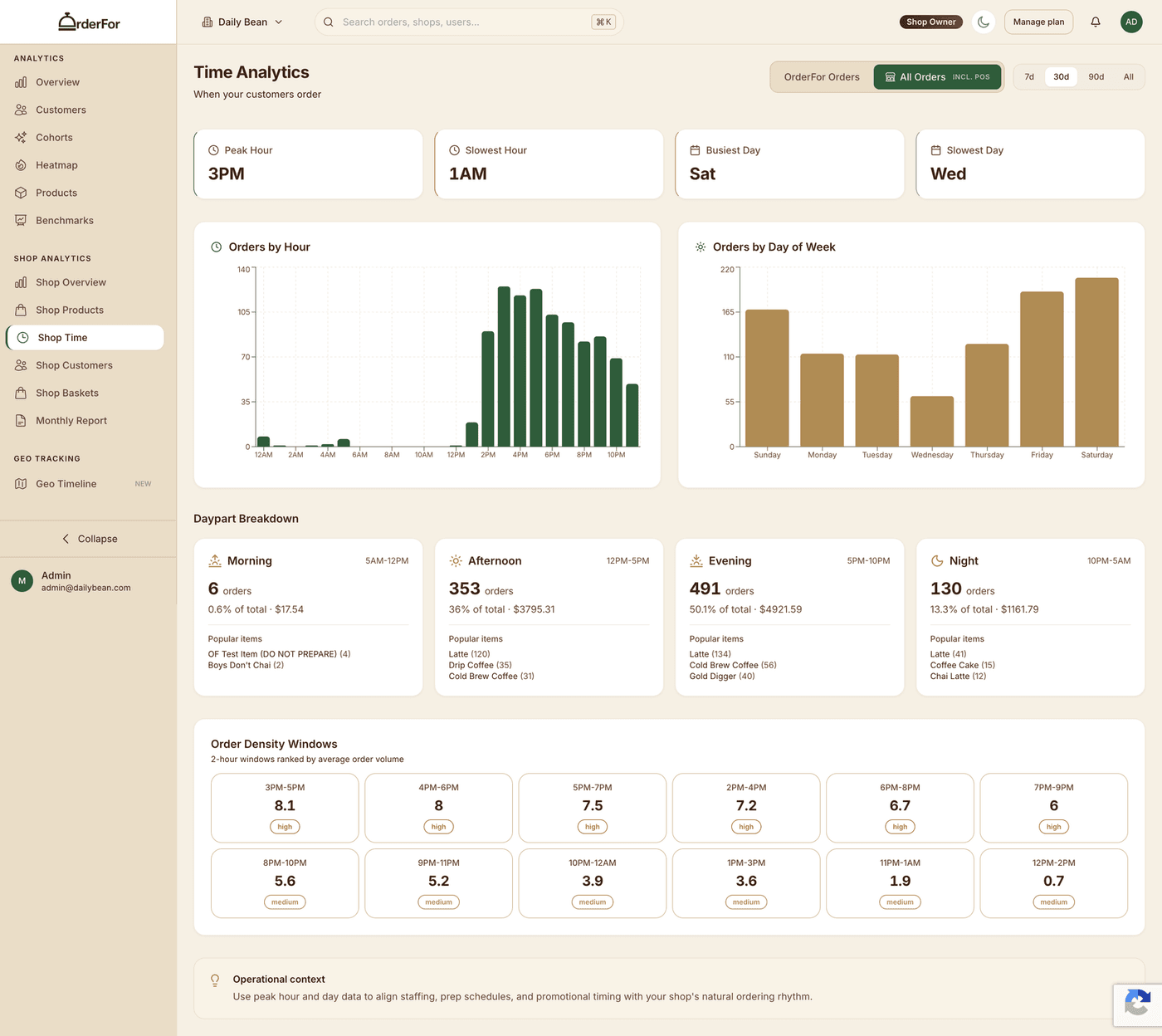1162x1036 pixels.
Task: Click the Shop Owner badge
Action: (x=930, y=22)
